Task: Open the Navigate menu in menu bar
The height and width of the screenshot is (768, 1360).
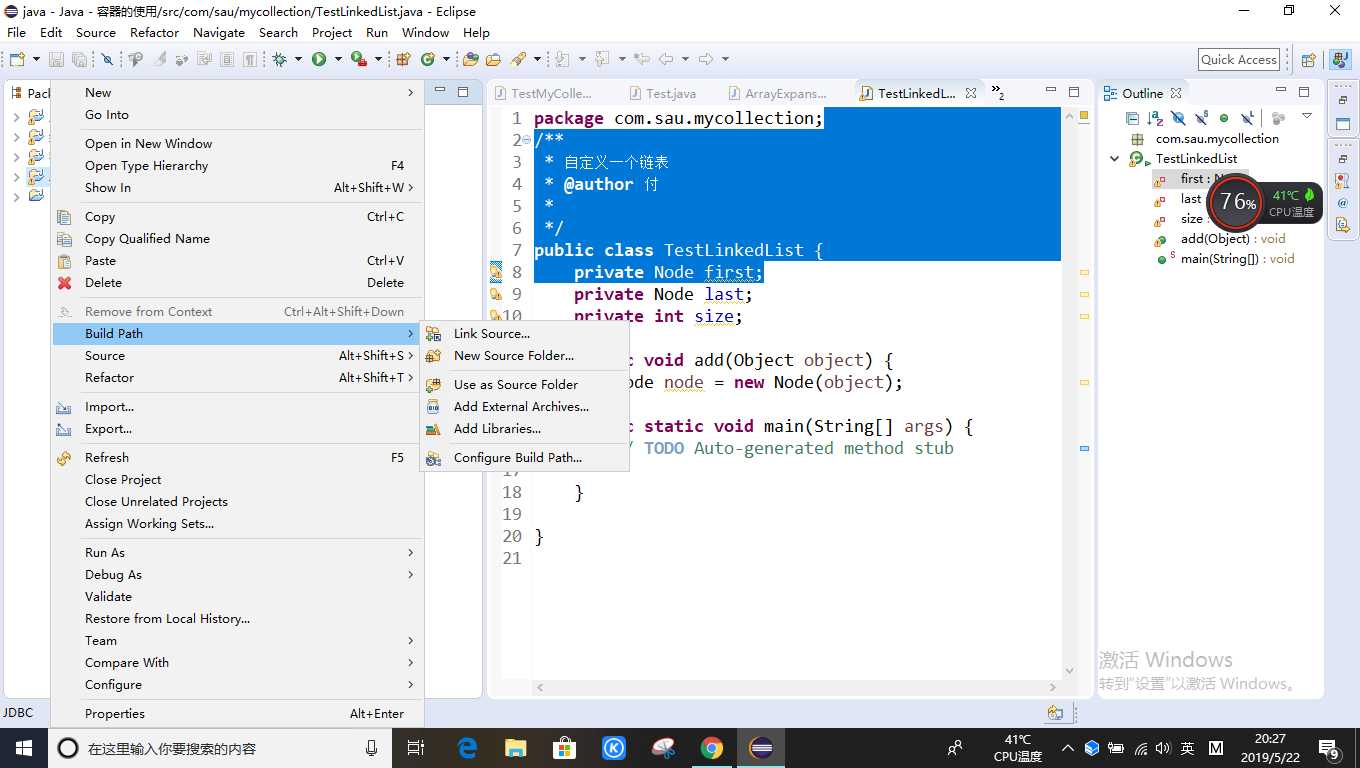Action: (219, 32)
